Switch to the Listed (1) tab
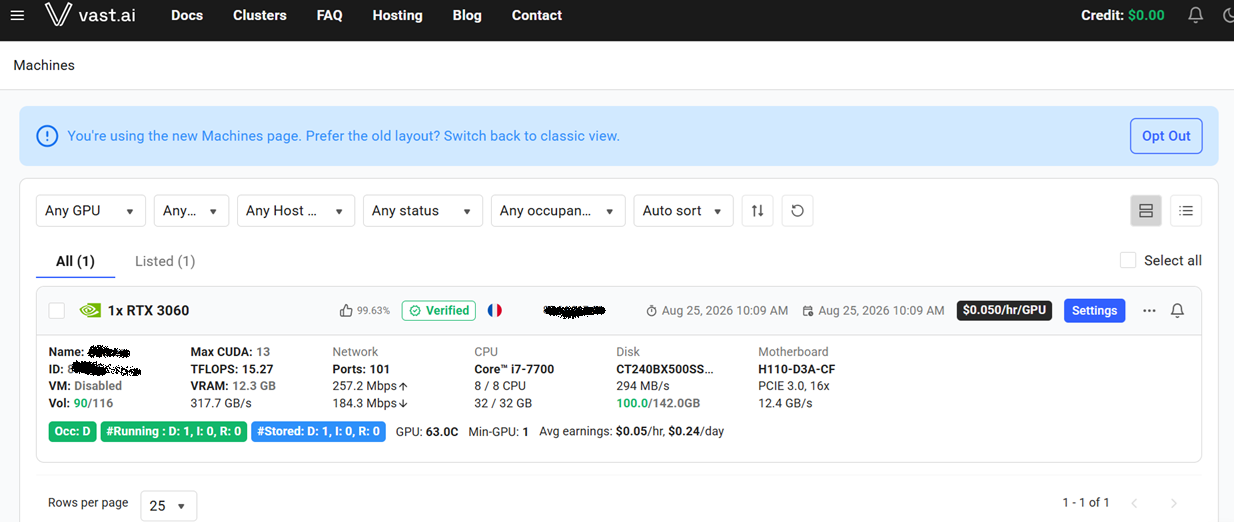The image size is (1234, 522). [x=165, y=261]
